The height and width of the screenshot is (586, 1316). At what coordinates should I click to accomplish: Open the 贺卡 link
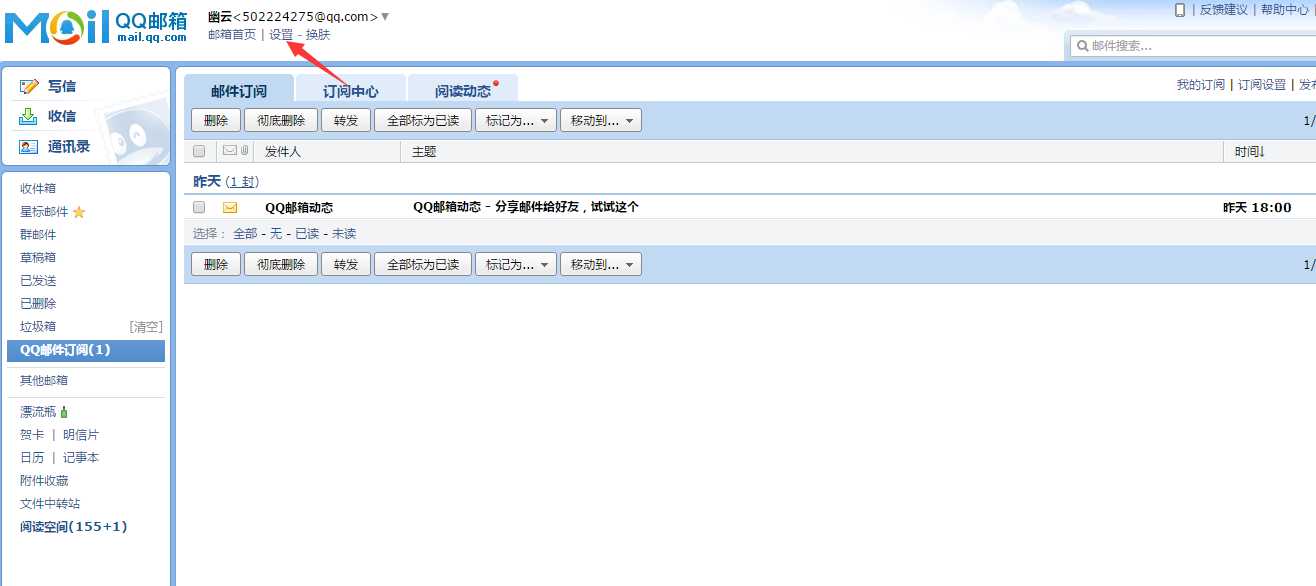pos(32,435)
